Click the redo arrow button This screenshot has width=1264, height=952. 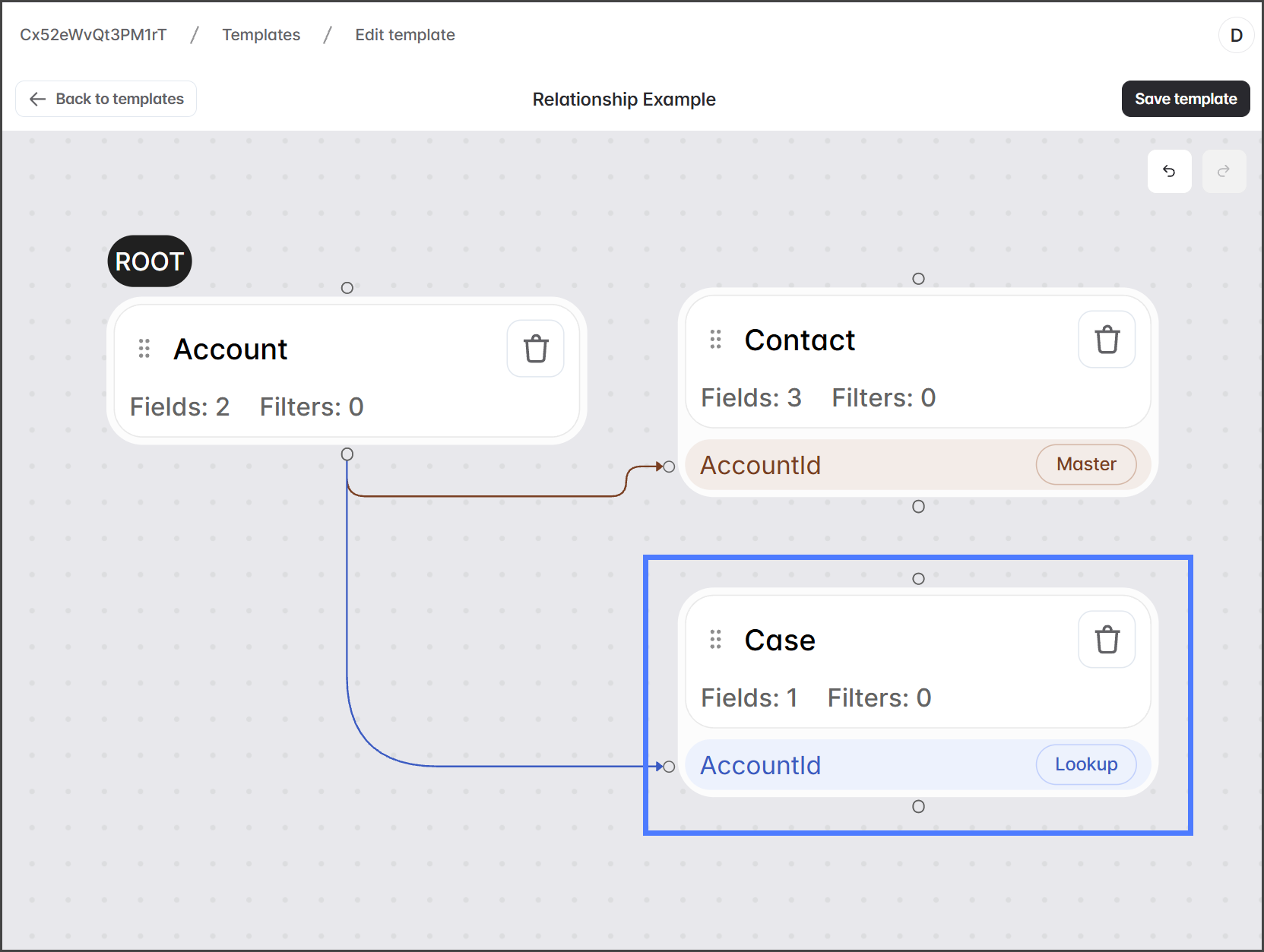1223,172
